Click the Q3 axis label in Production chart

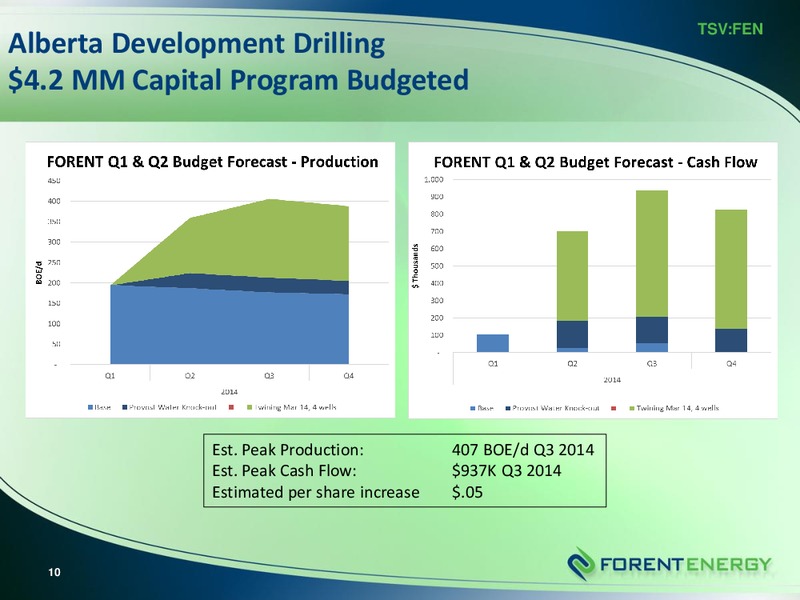(269, 376)
